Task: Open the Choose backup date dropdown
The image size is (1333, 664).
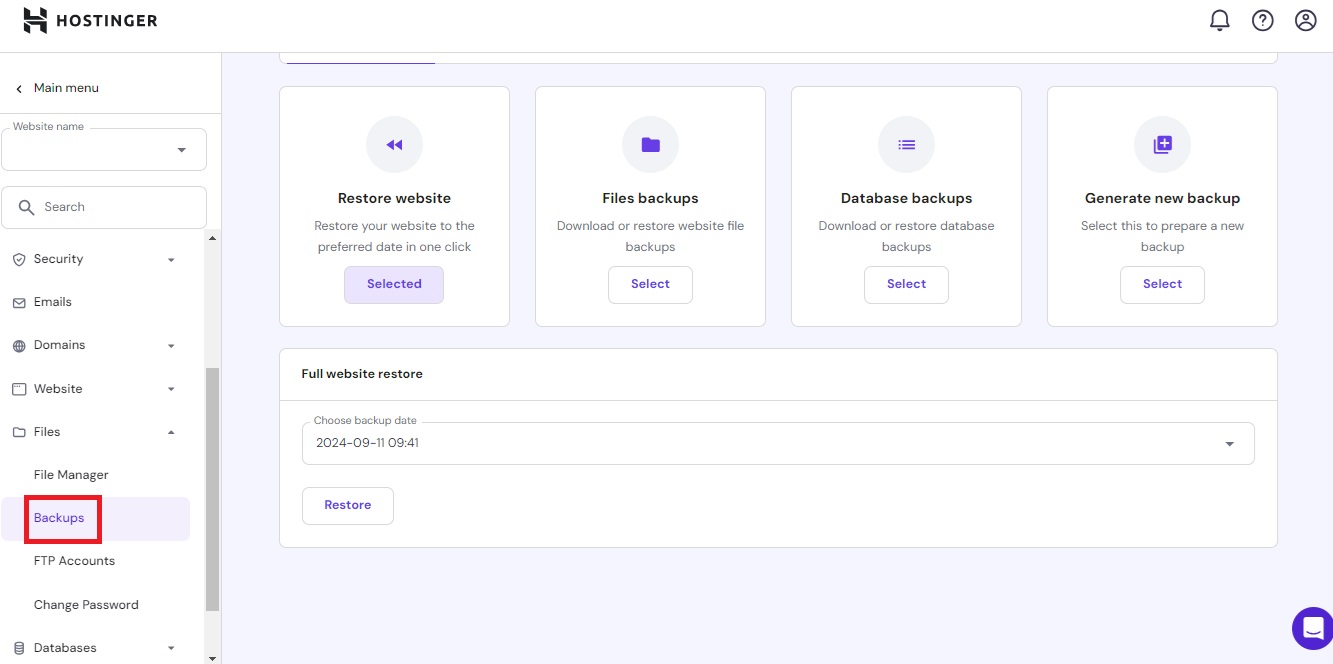Action: tap(777, 443)
